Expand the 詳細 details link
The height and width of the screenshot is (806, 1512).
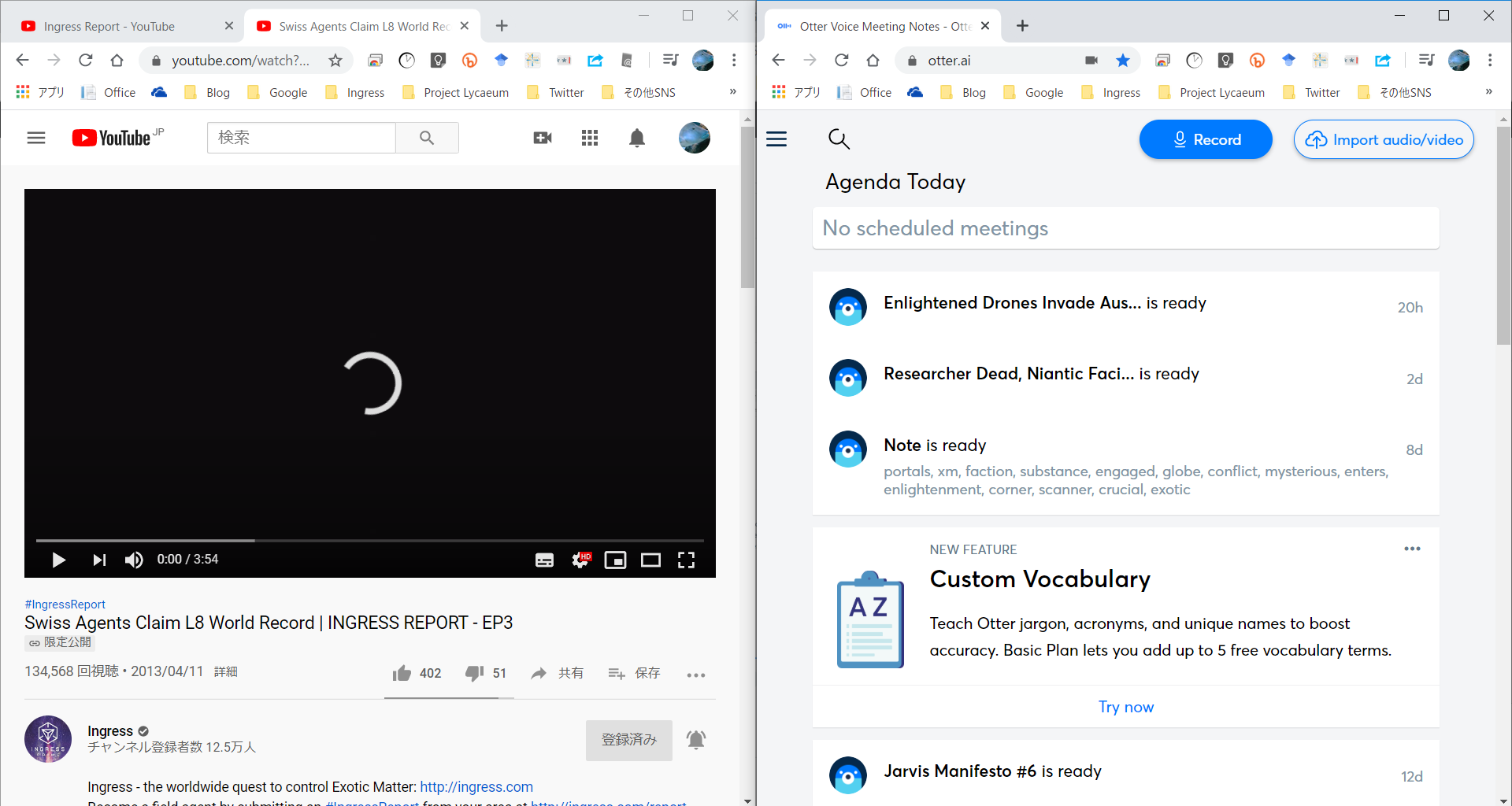(x=226, y=671)
